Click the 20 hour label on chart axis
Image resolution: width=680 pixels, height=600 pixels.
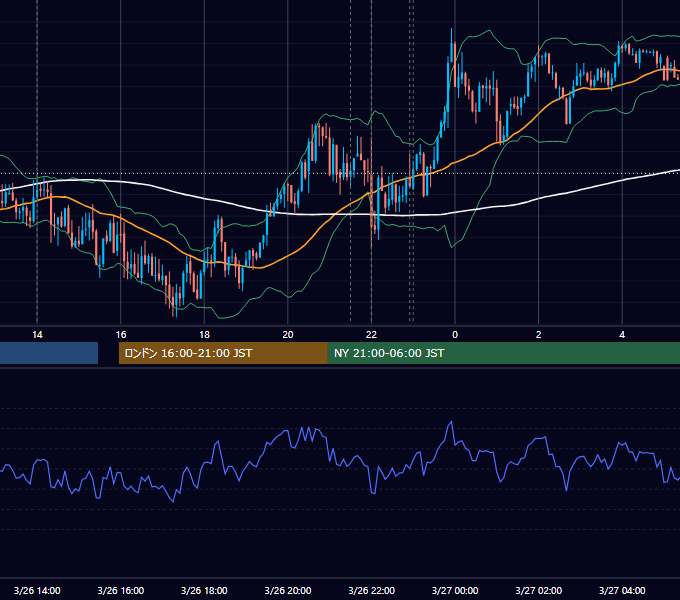click(288, 335)
